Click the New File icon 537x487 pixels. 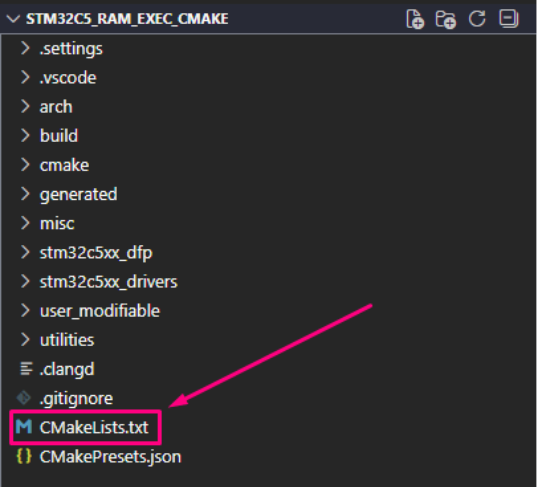[x=415, y=19]
